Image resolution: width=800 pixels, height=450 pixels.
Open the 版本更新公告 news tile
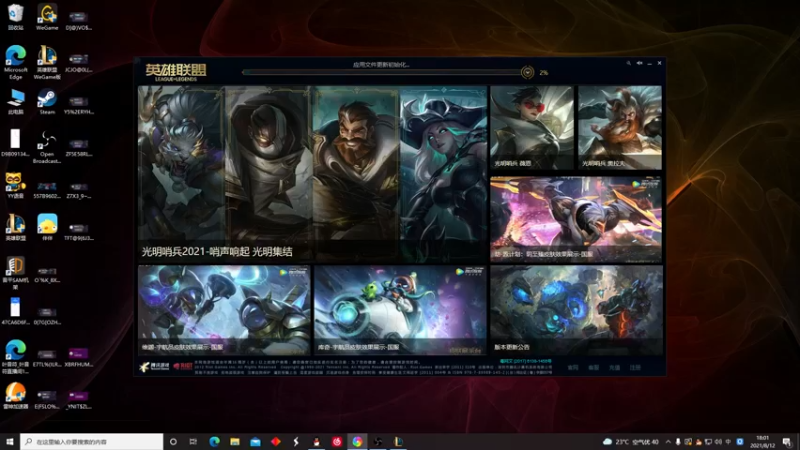coord(577,310)
